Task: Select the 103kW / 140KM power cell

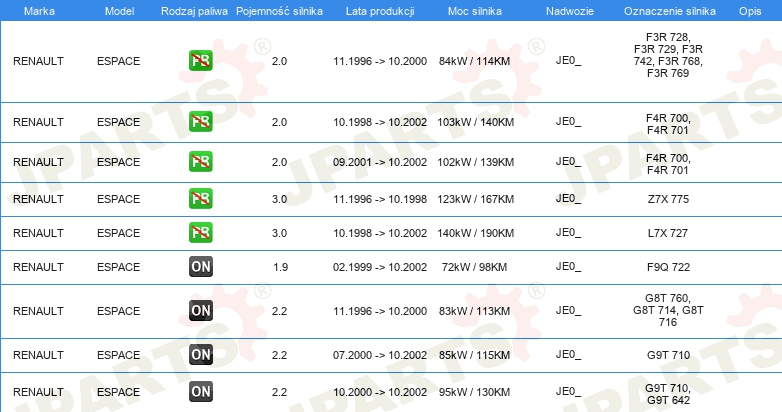Action: click(475, 122)
